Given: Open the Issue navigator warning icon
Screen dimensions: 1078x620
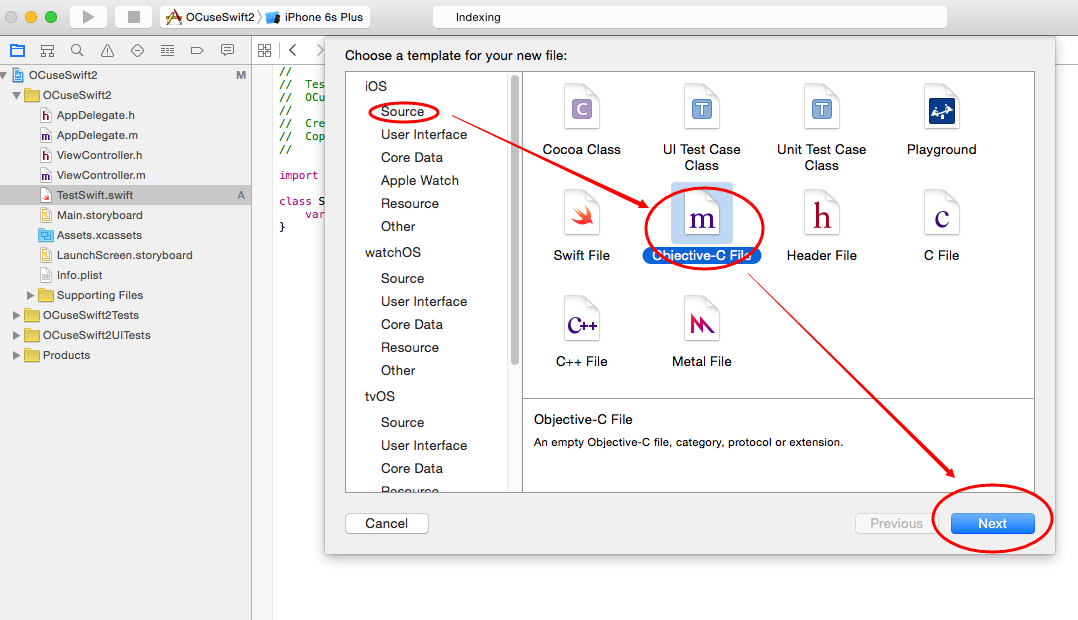Looking at the screenshot, I should tap(107, 50).
